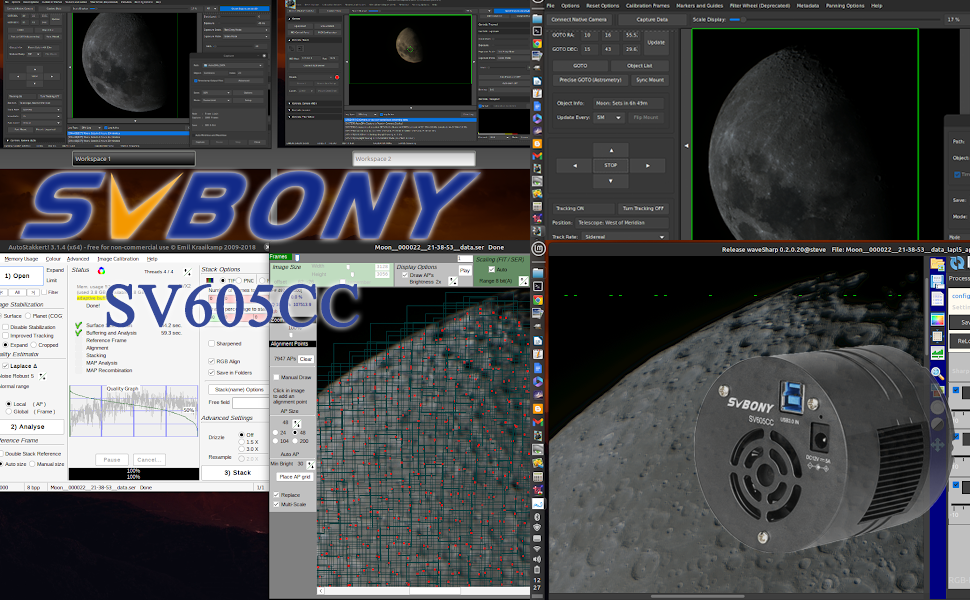Screen dimensions: 970x600
Task: Click the Connect Native Camera button
Action: [579, 20]
